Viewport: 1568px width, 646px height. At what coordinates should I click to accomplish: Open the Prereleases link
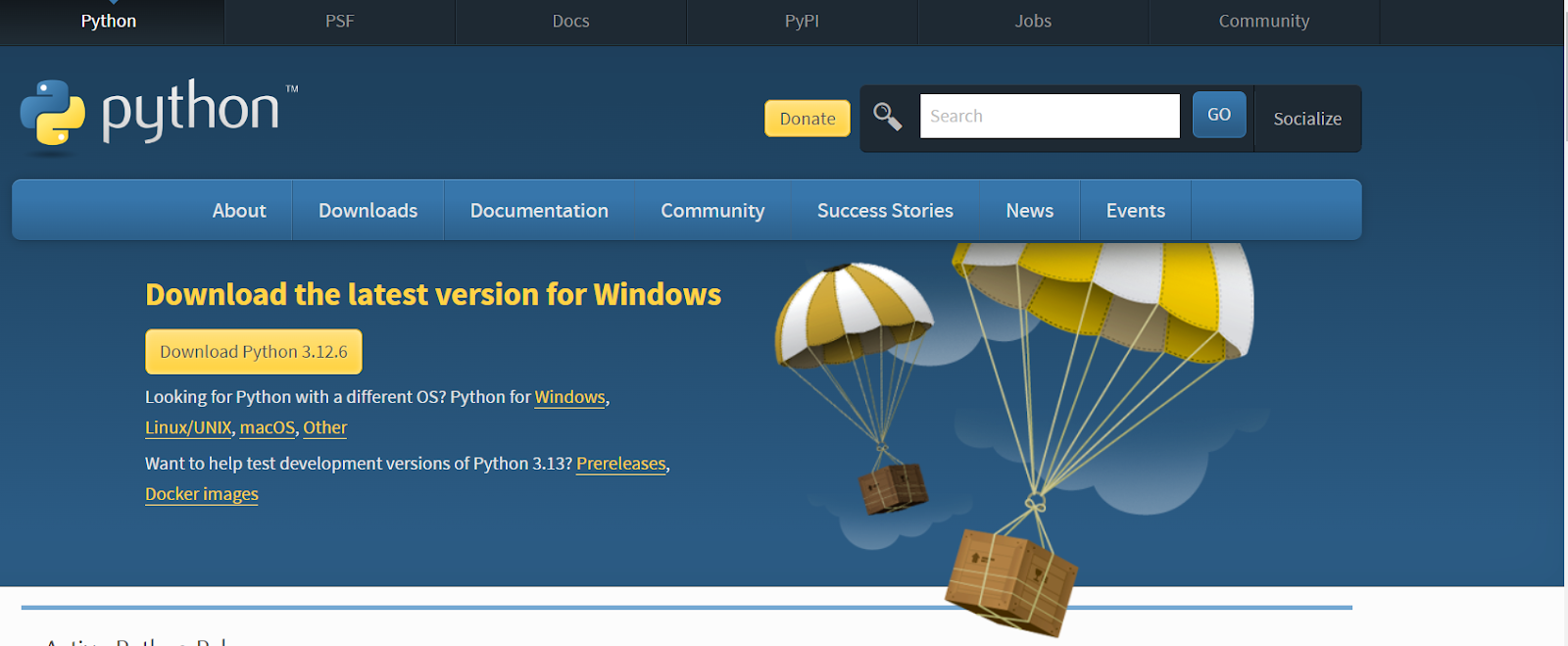click(x=621, y=464)
